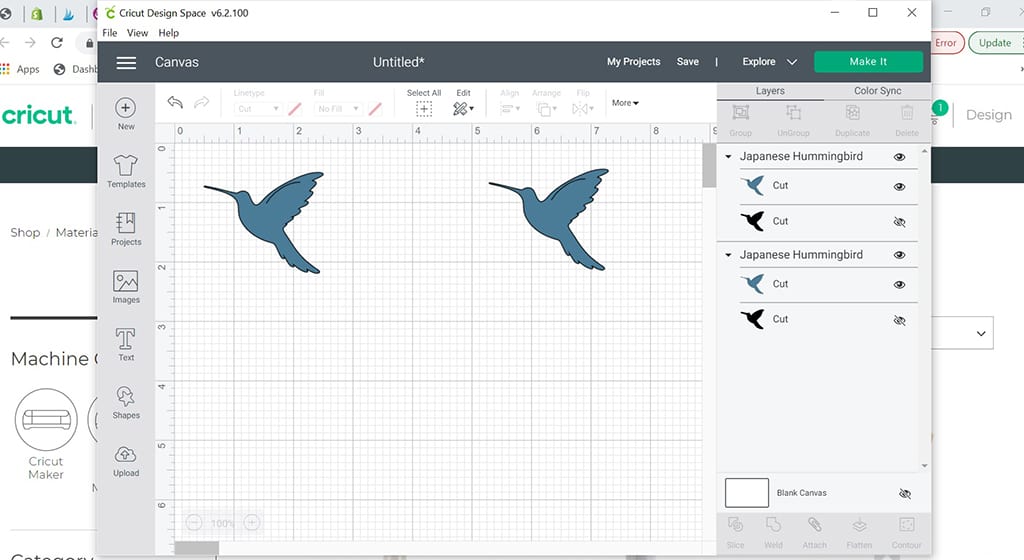The width and height of the screenshot is (1024, 560).
Task: Reload the browser page
Action: click(x=57, y=42)
